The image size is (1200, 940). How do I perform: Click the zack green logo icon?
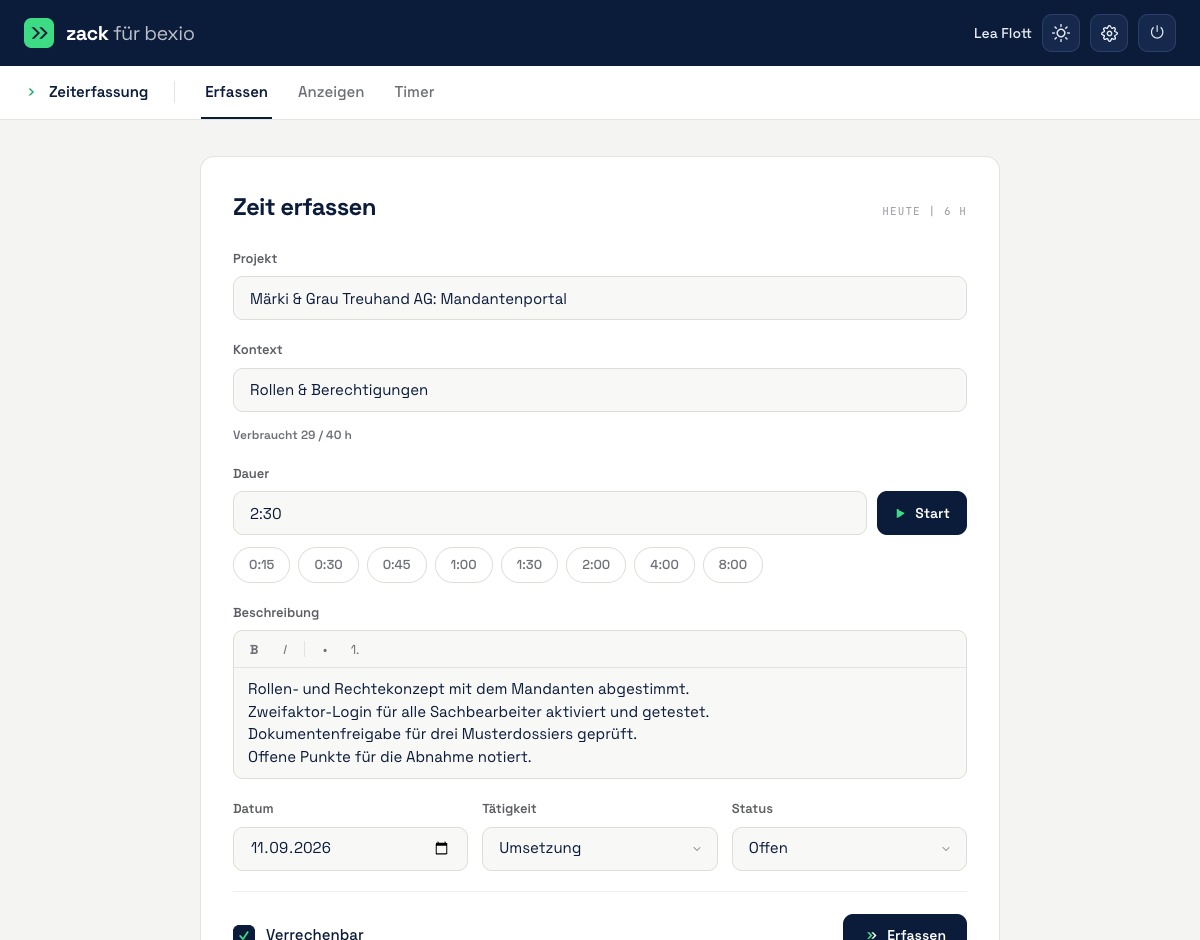pyautogui.click(x=39, y=33)
